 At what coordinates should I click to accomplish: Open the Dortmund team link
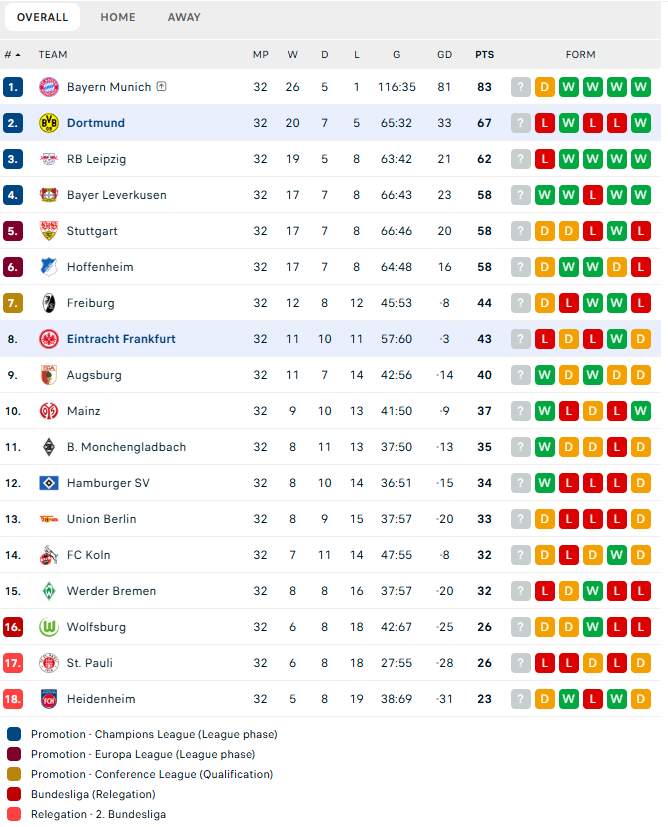click(96, 123)
